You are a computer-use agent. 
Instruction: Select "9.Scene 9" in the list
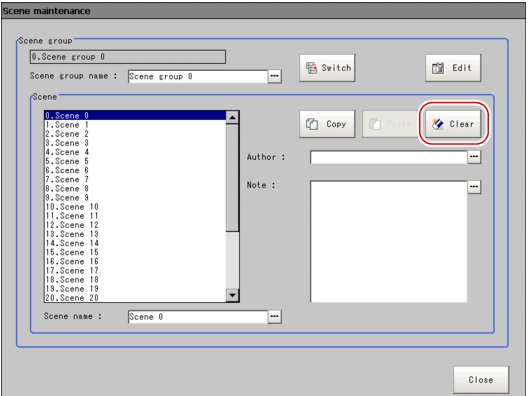135,198
